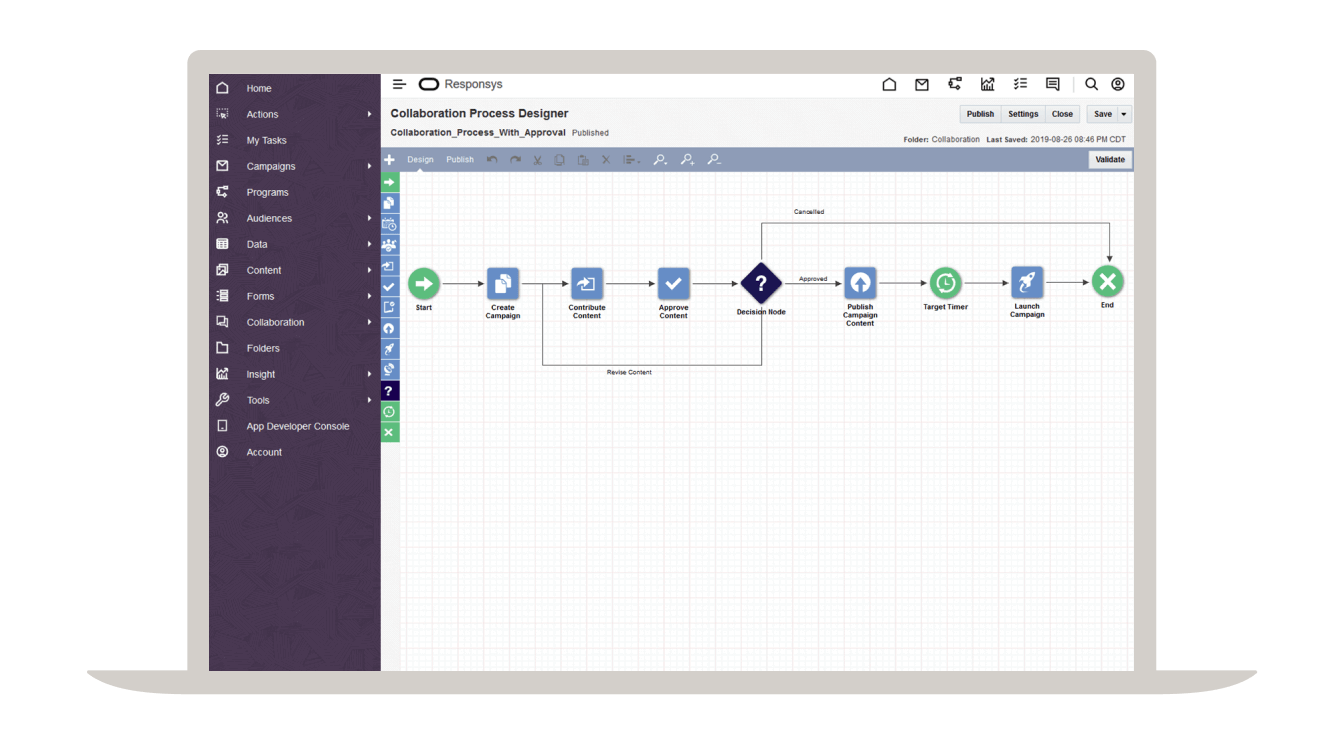
Task: Select the End node on the canvas
Action: click(x=1108, y=282)
